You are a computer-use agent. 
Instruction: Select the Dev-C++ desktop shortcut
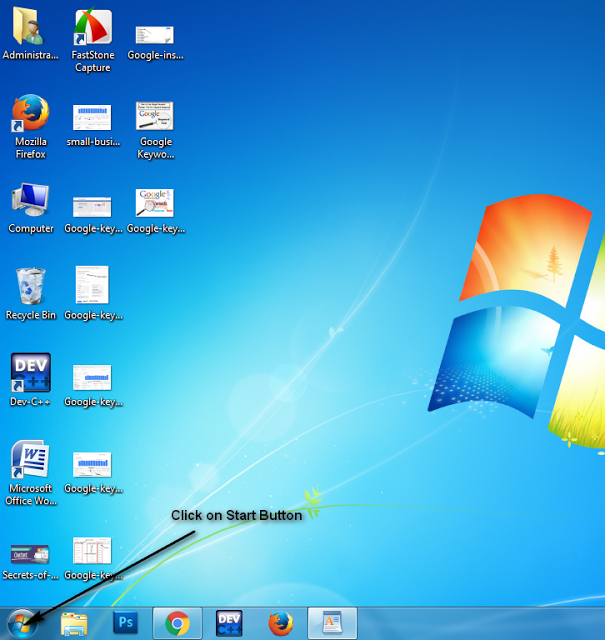click(31, 380)
